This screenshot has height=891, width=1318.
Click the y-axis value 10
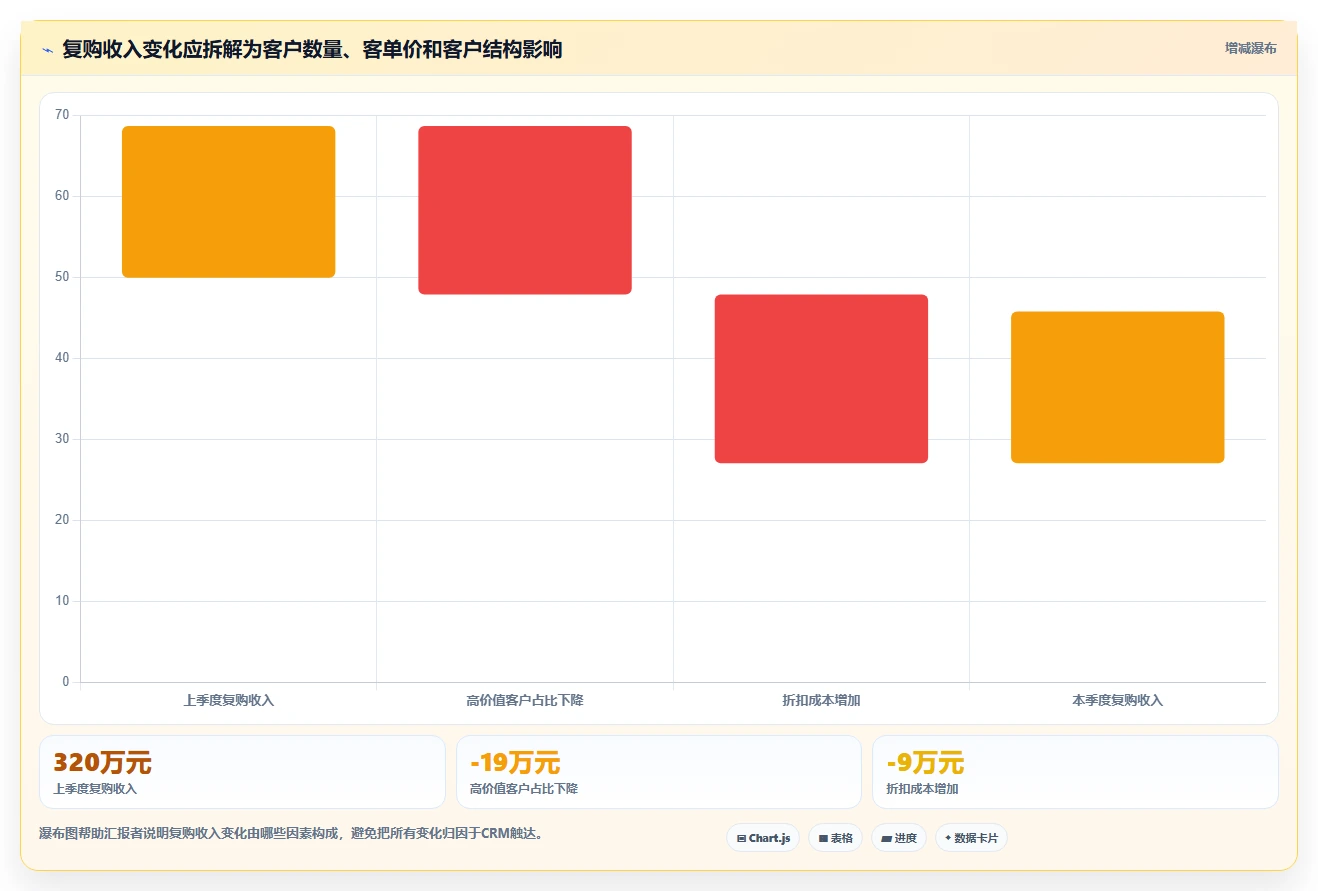62,601
